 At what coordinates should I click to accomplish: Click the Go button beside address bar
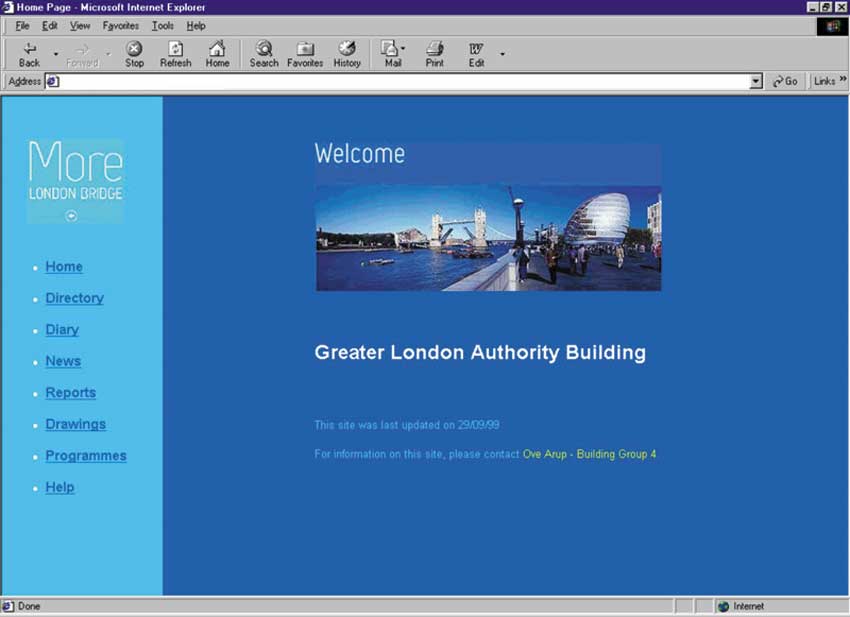pyautogui.click(x=785, y=81)
